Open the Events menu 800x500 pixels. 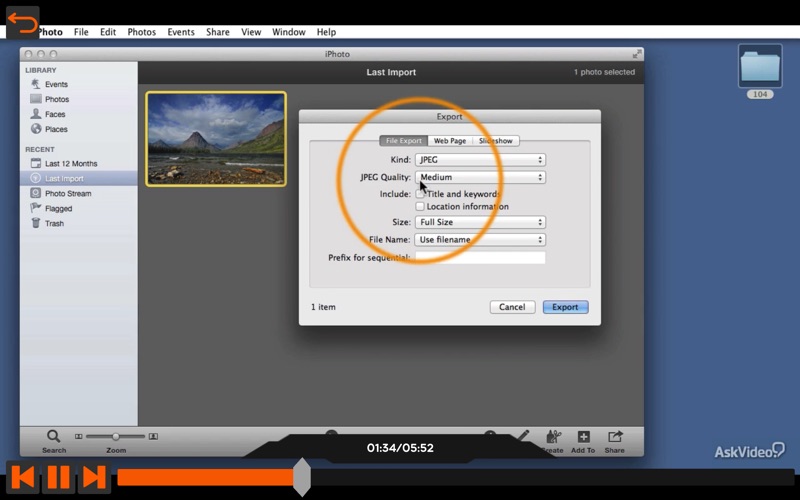(x=181, y=32)
